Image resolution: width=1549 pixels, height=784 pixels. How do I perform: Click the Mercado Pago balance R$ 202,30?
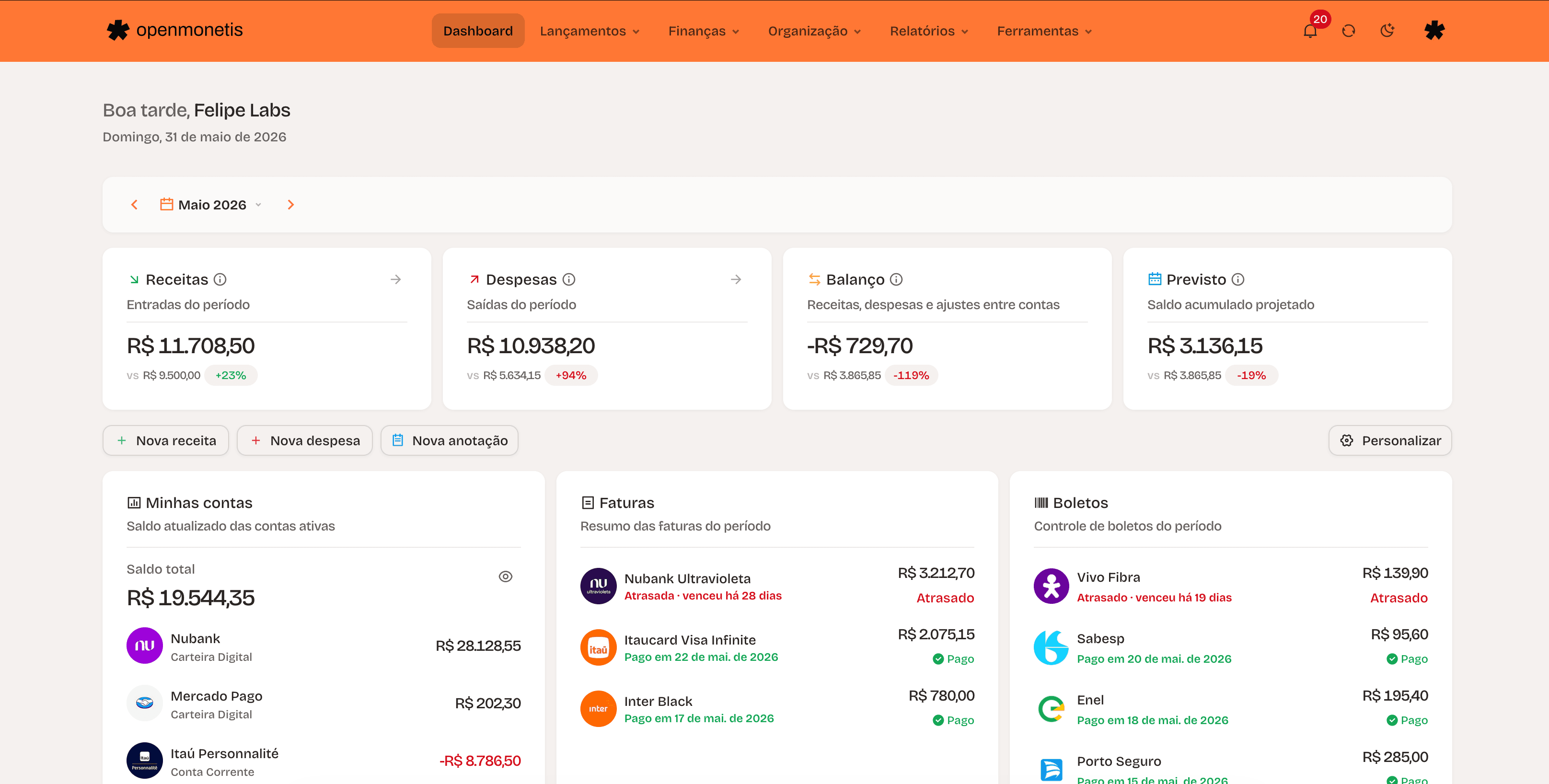(x=488, y=703)
